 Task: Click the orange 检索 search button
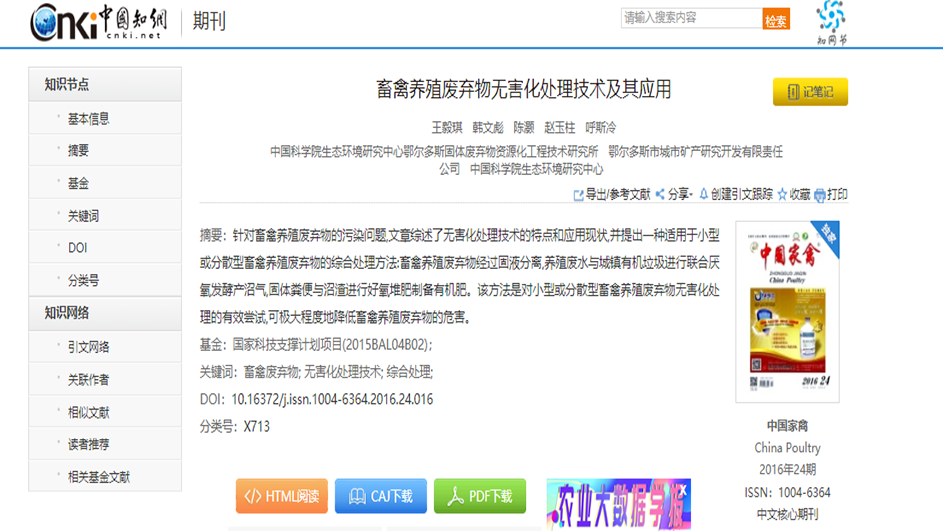tap(776, 20)
